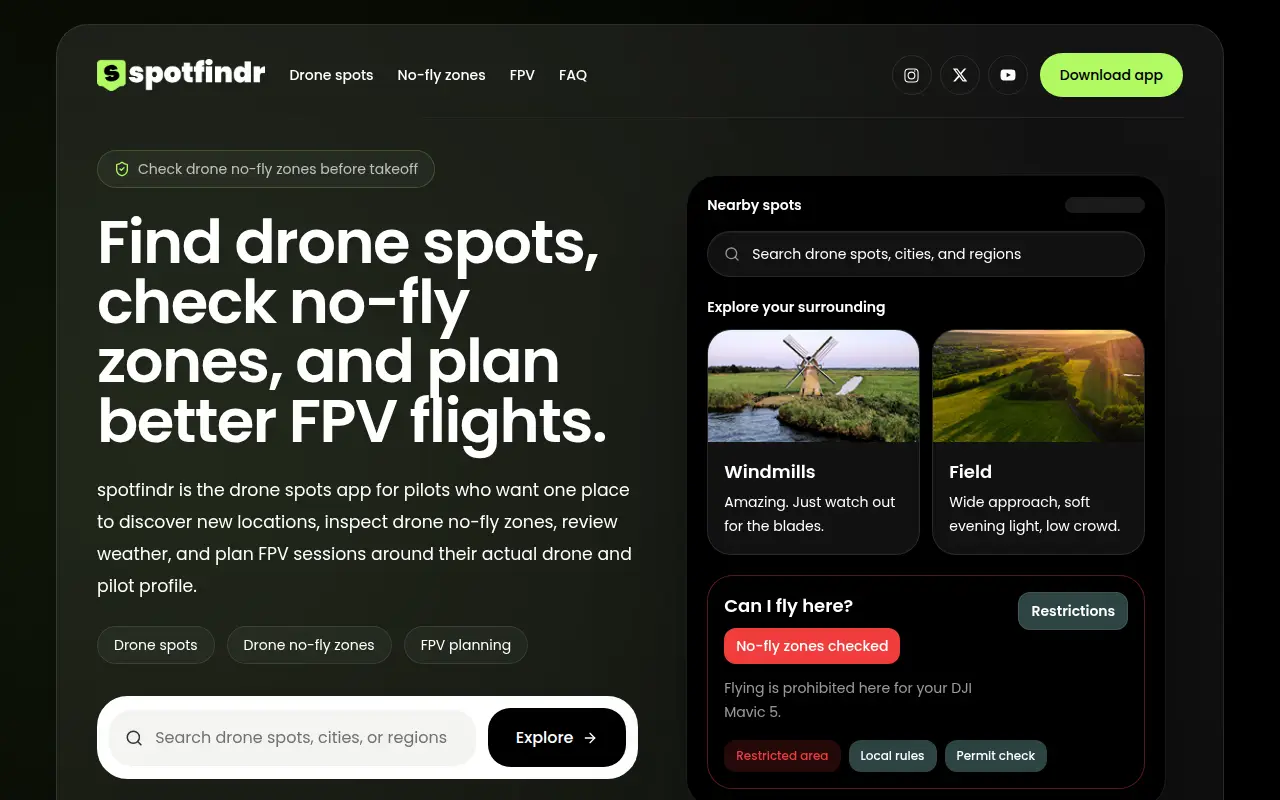Click the 'Amazing. Just watch out' description

810,514
